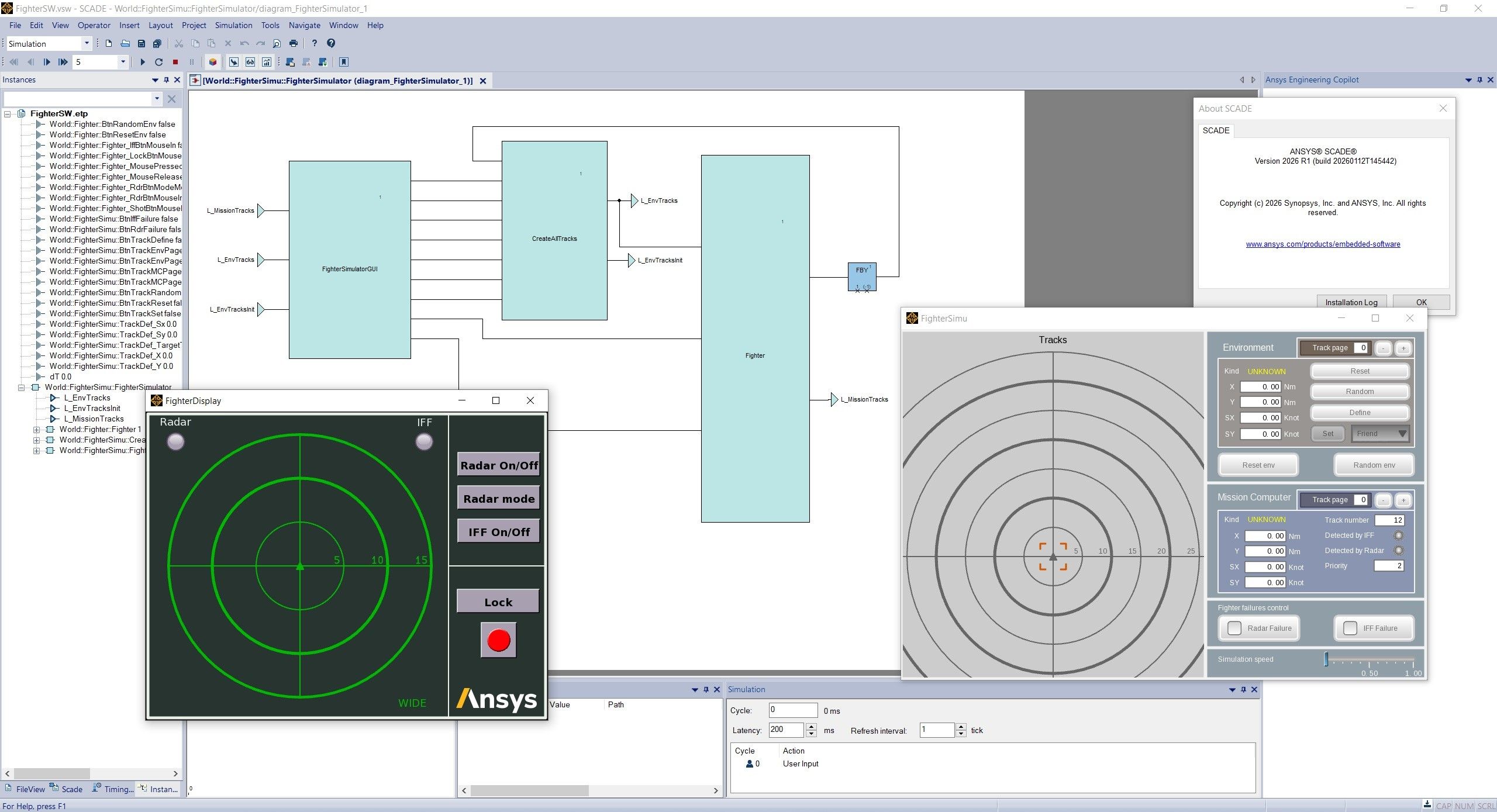Collapse World::FighterSimu::FighterSimulator node
The image size is (1497, 812).
pyautogui.click(x=22, y=388)
